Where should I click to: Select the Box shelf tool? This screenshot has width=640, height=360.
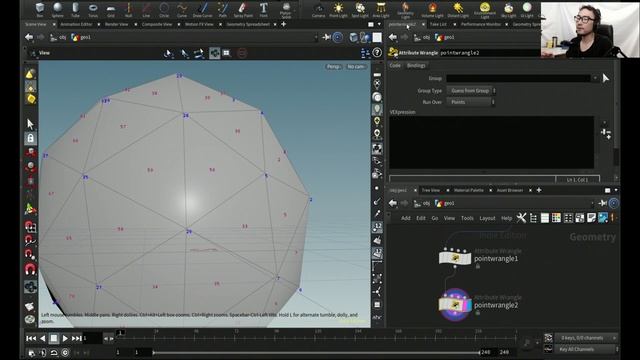click(x=40, y=9)
